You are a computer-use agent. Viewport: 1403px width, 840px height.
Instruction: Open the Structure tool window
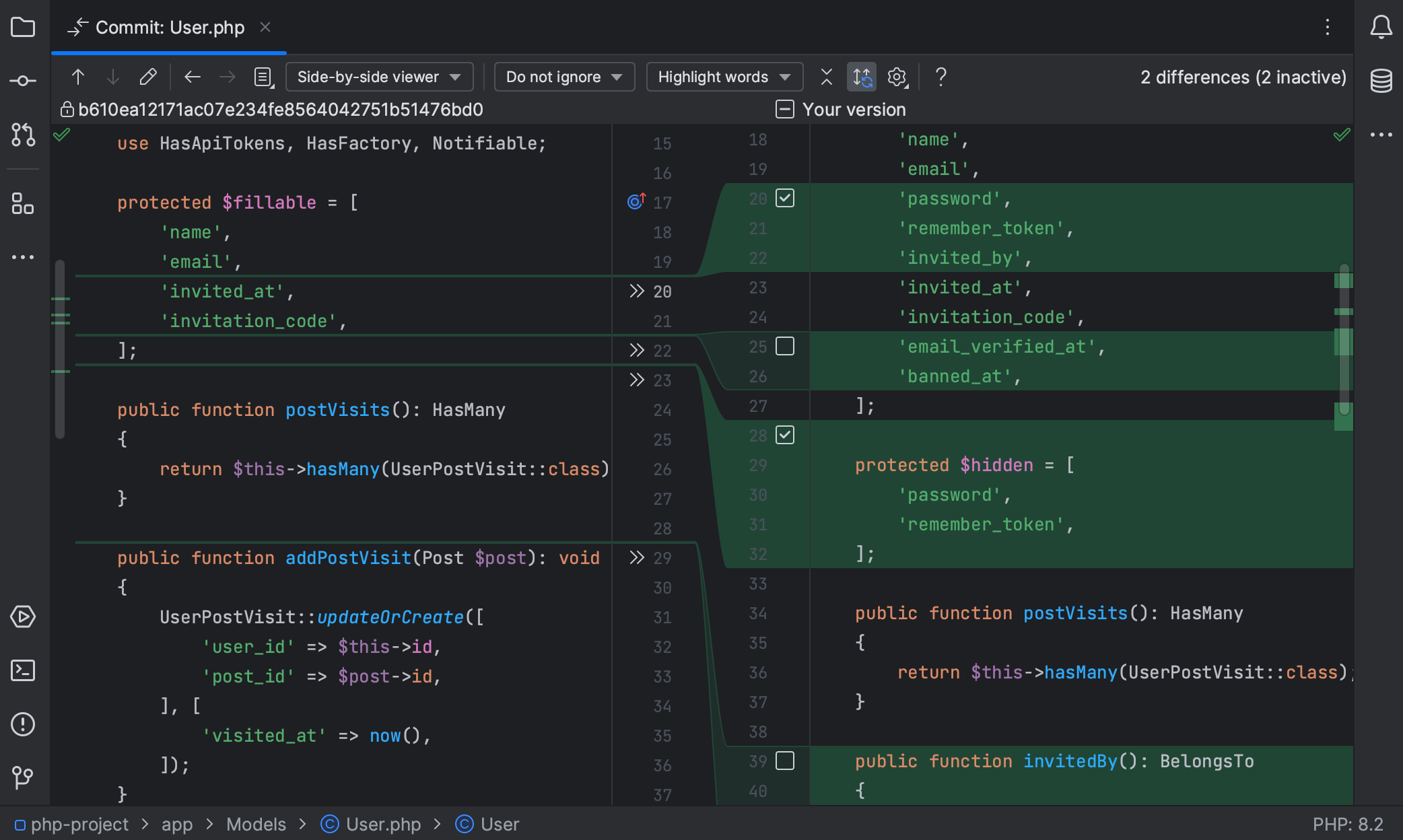(x=23, y=203)
